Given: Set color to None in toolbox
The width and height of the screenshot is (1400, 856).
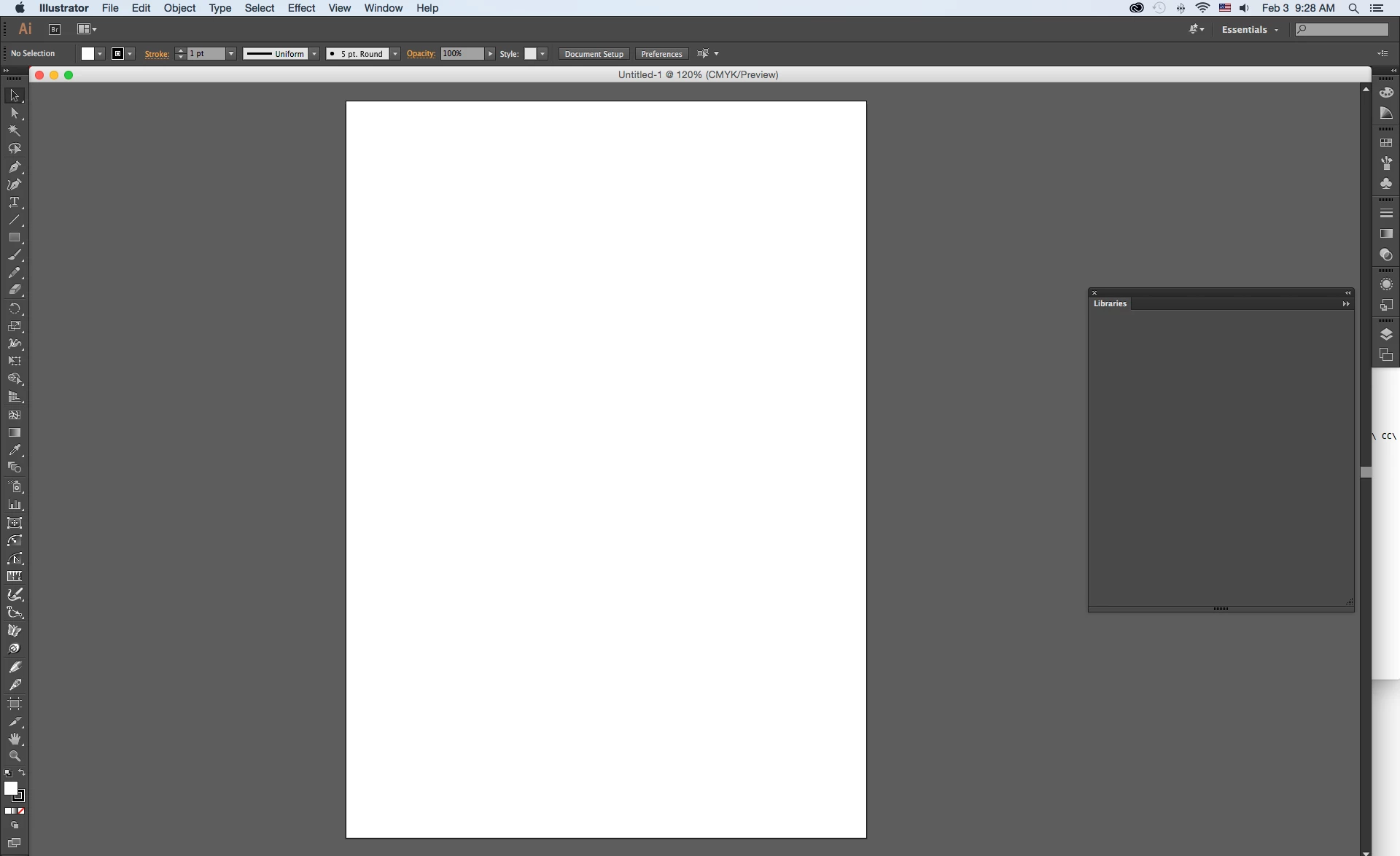Looking at the screenshot, I should click(x=22, y=811).
